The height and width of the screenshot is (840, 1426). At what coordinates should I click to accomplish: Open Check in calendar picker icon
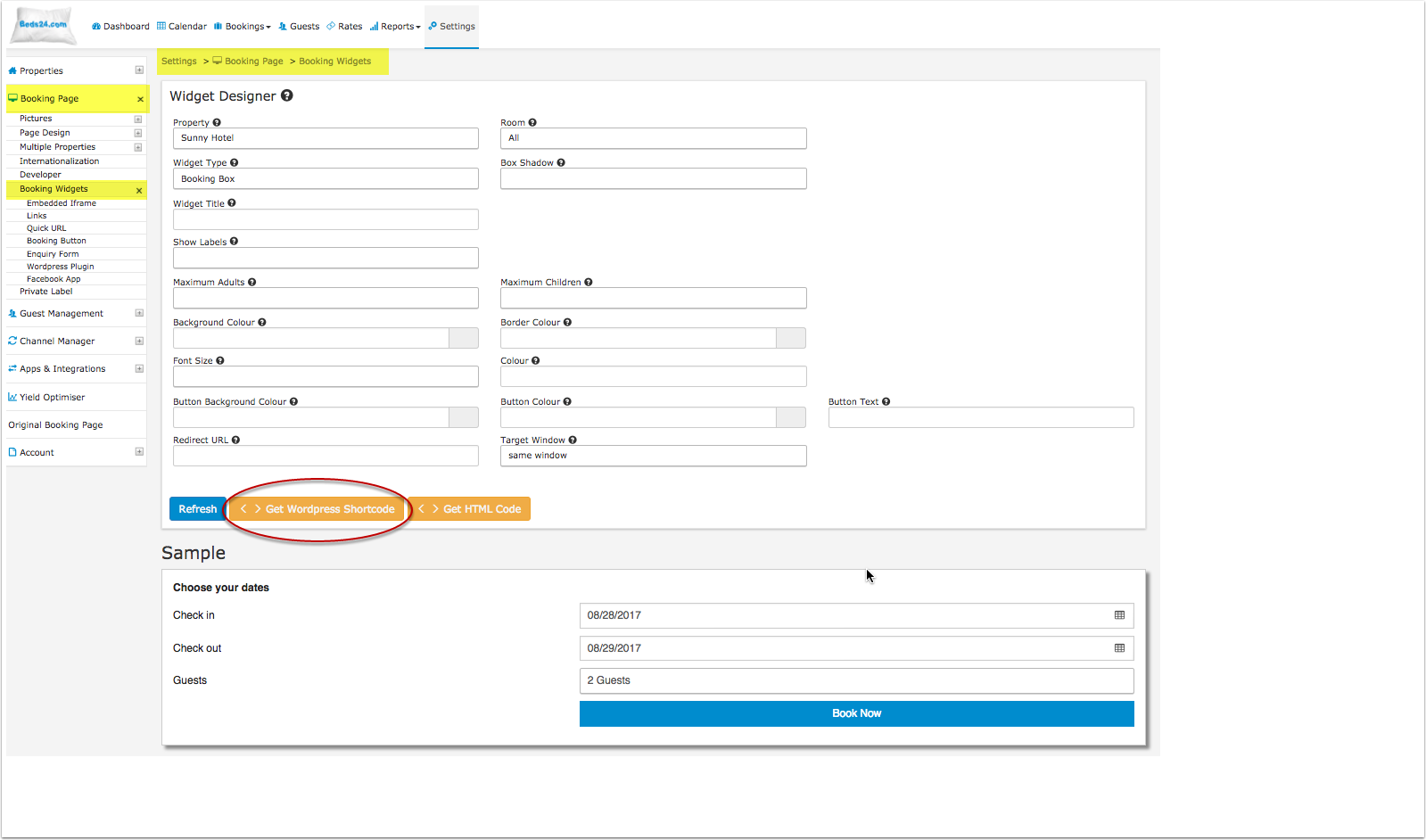tap(1119, 615)
